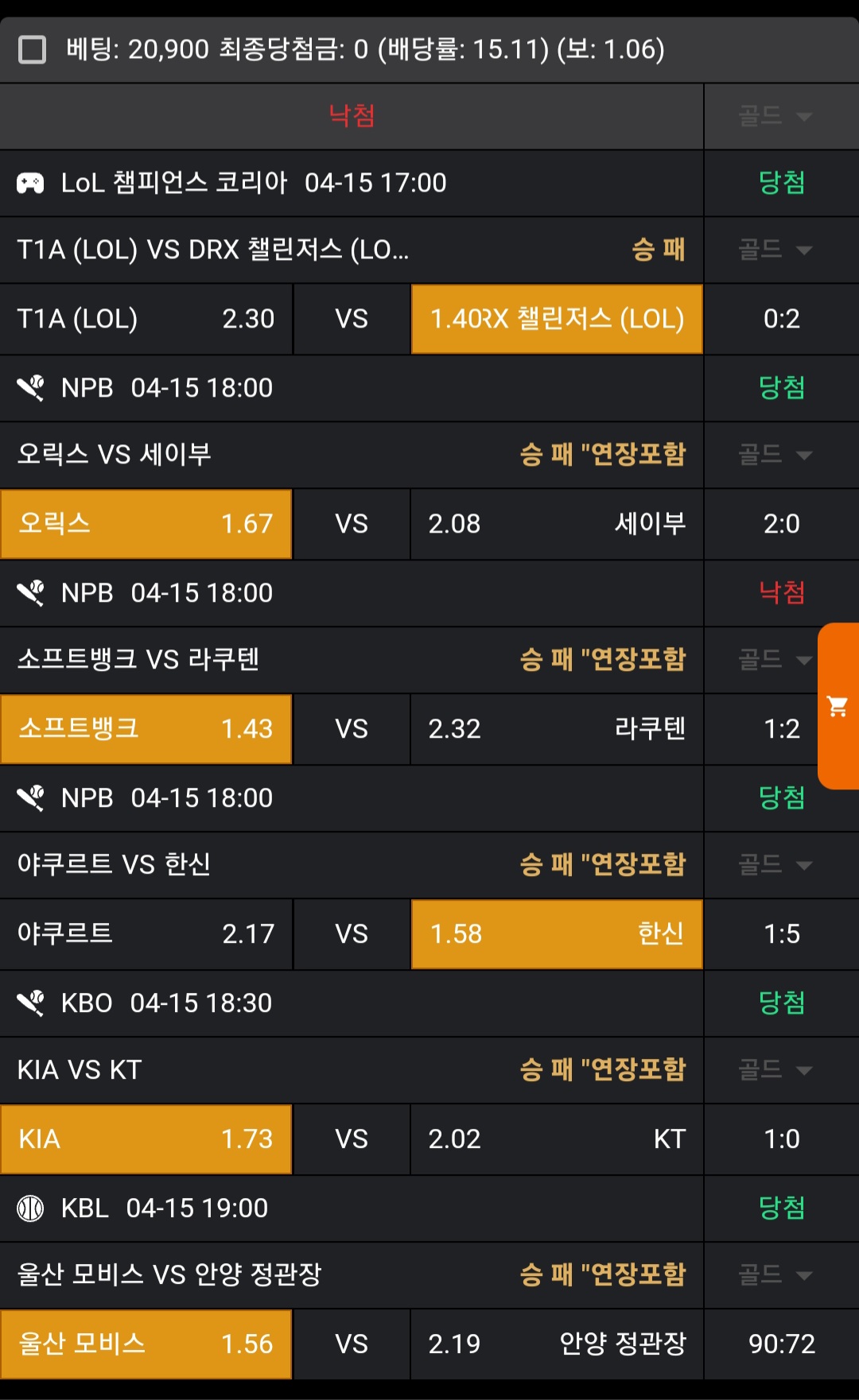
Task: Choose 한신 1.58 highlighted selection
Action: (557, 934)
